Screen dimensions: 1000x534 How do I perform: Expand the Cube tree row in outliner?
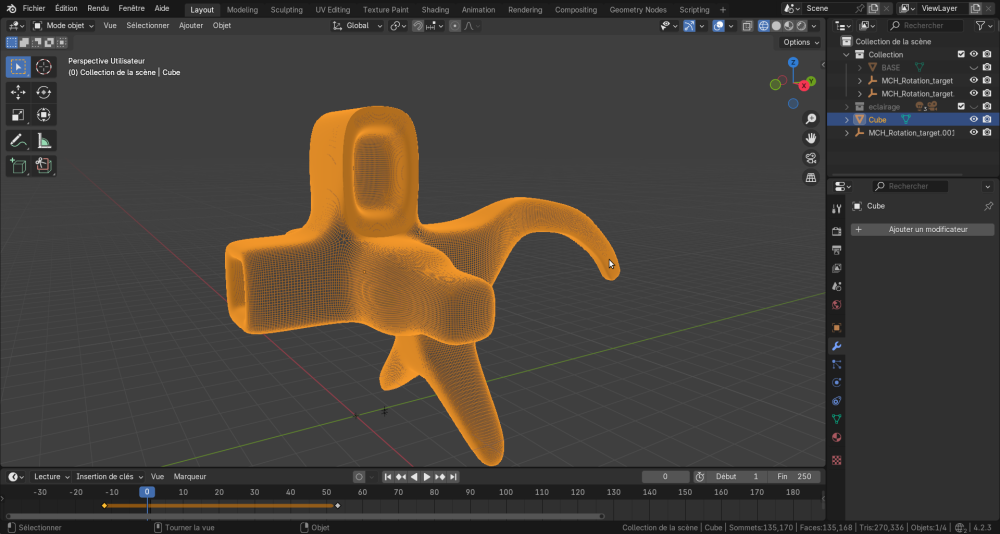tap(847, 120)
